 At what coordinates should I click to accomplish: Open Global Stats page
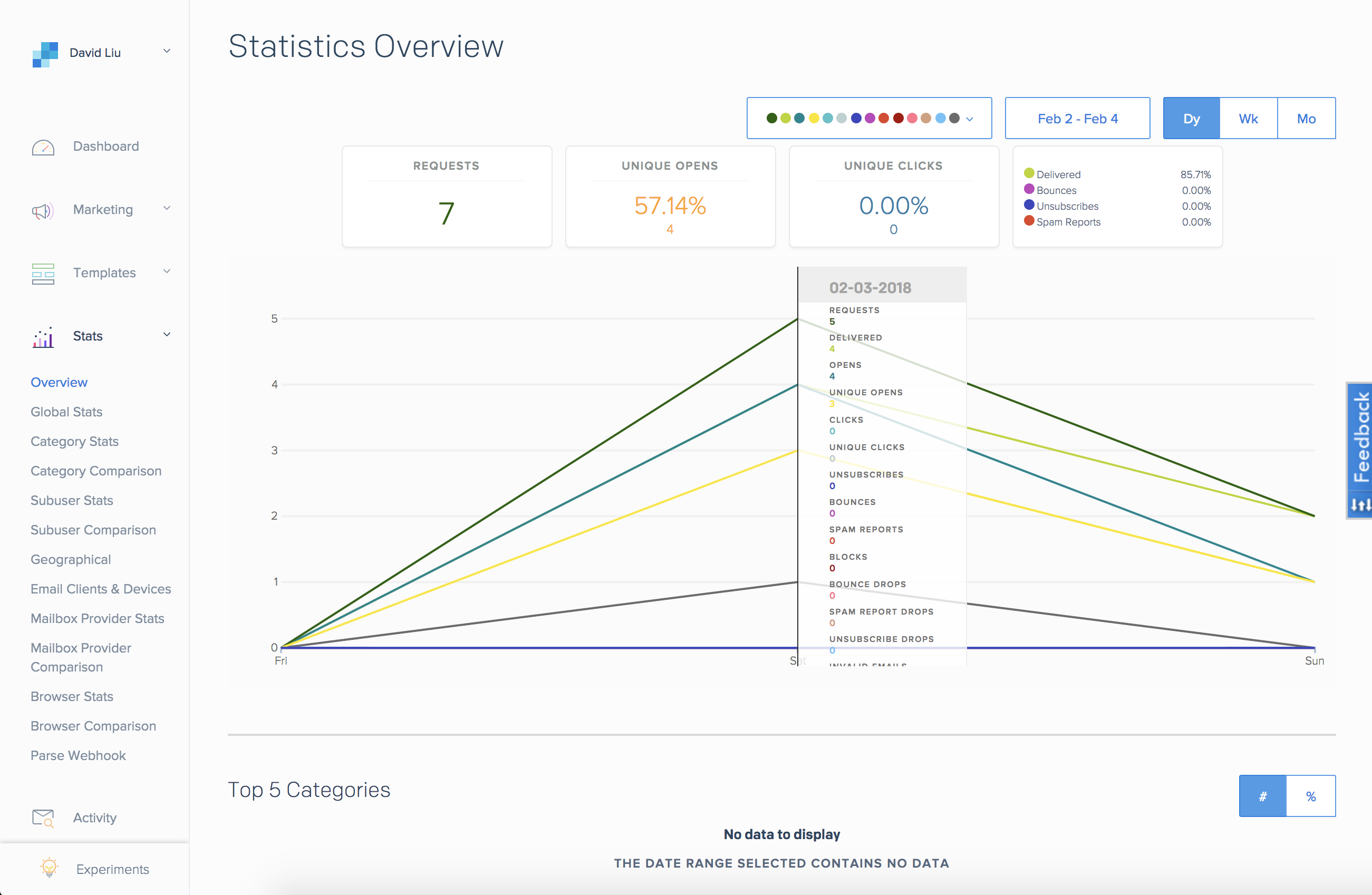(x=66, y=412)
